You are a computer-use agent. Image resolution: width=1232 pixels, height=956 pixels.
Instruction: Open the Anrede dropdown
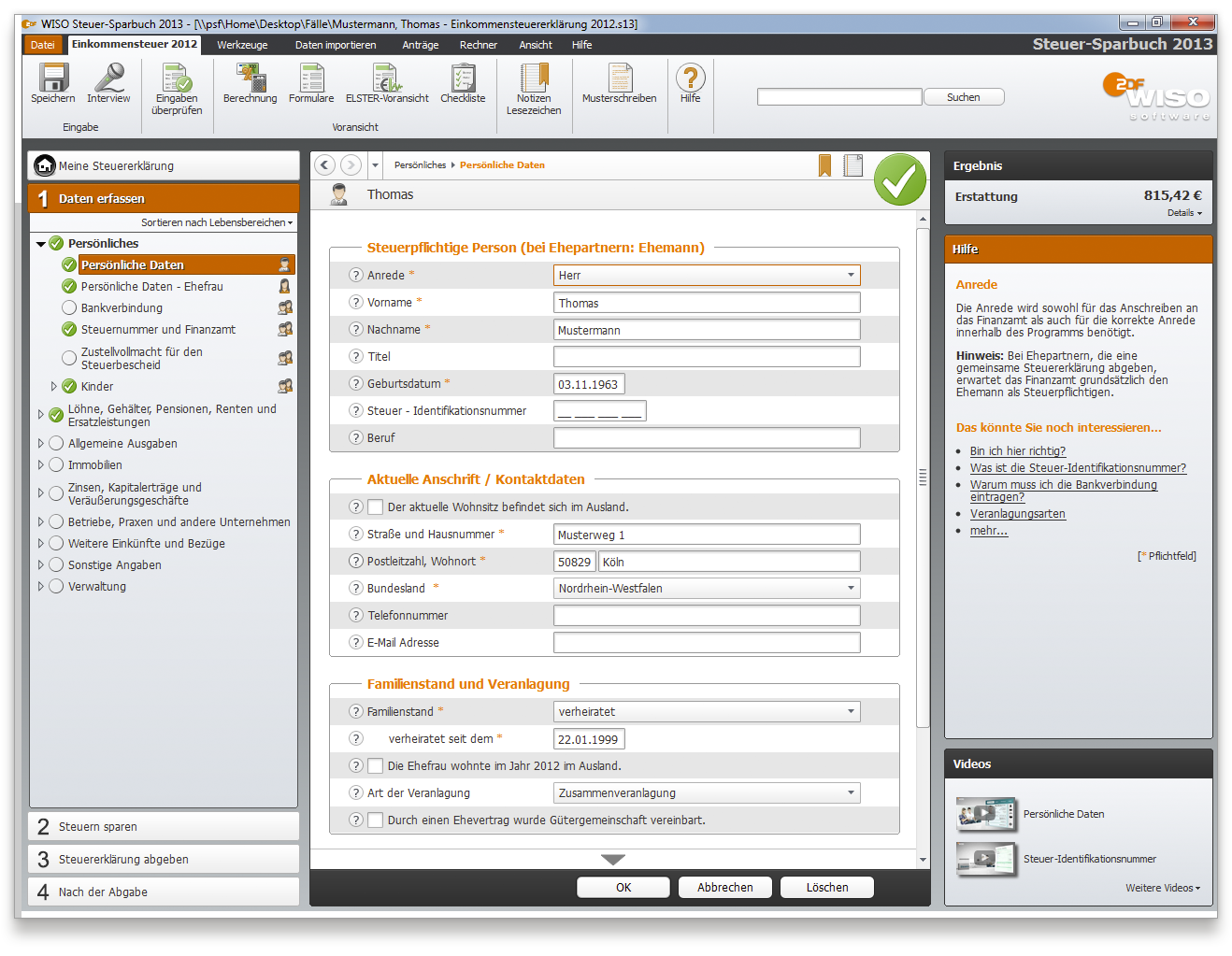[x=850, y=276]
